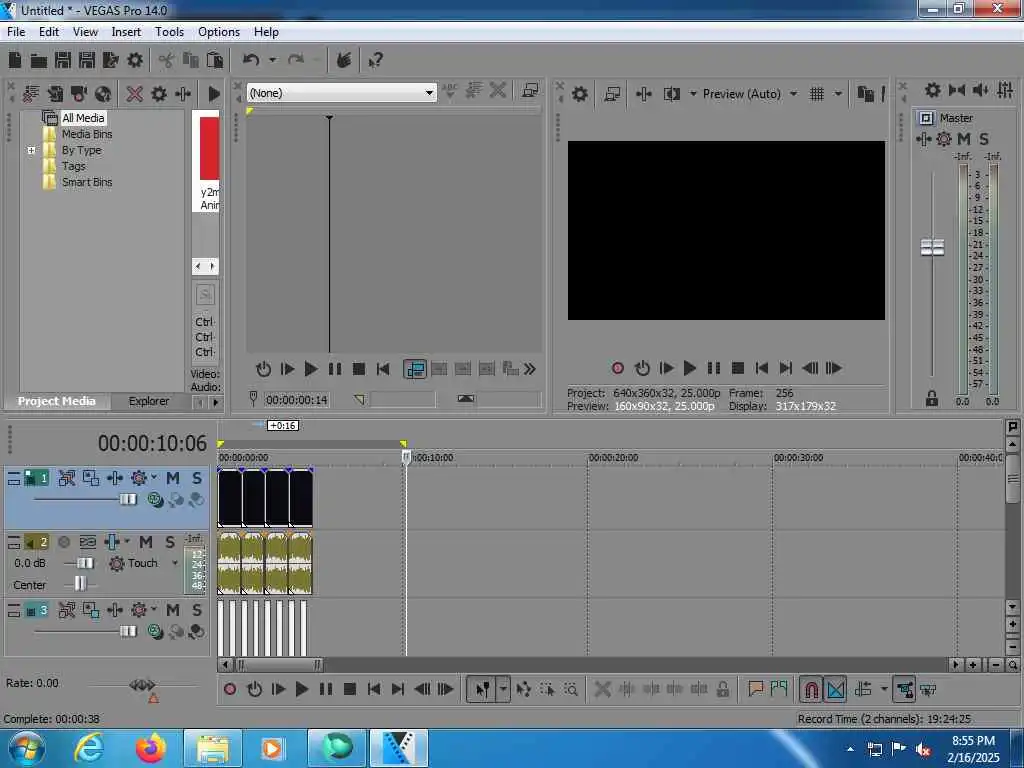This screenshot has height=768, width=1024.
Task: Open Project Properties gear in main toolbar
Action: pos(135,60)
